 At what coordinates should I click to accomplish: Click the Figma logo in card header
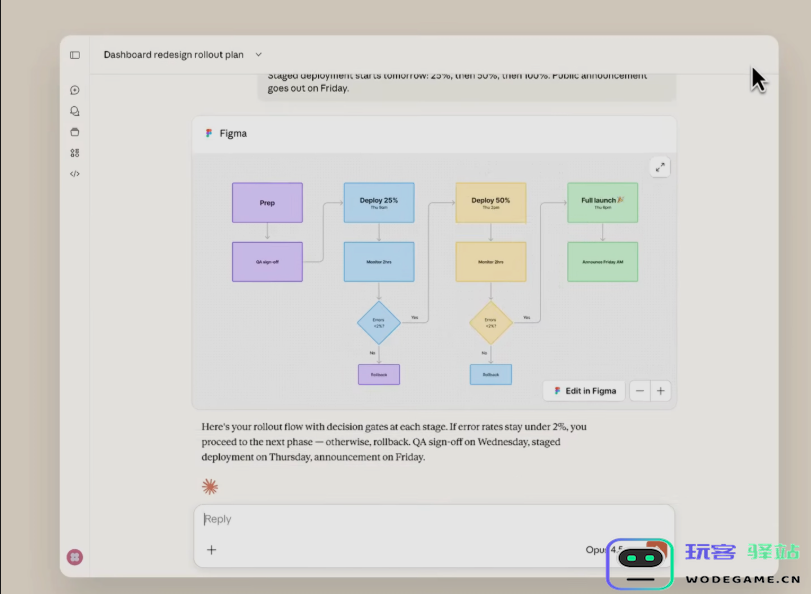(209, 133)
